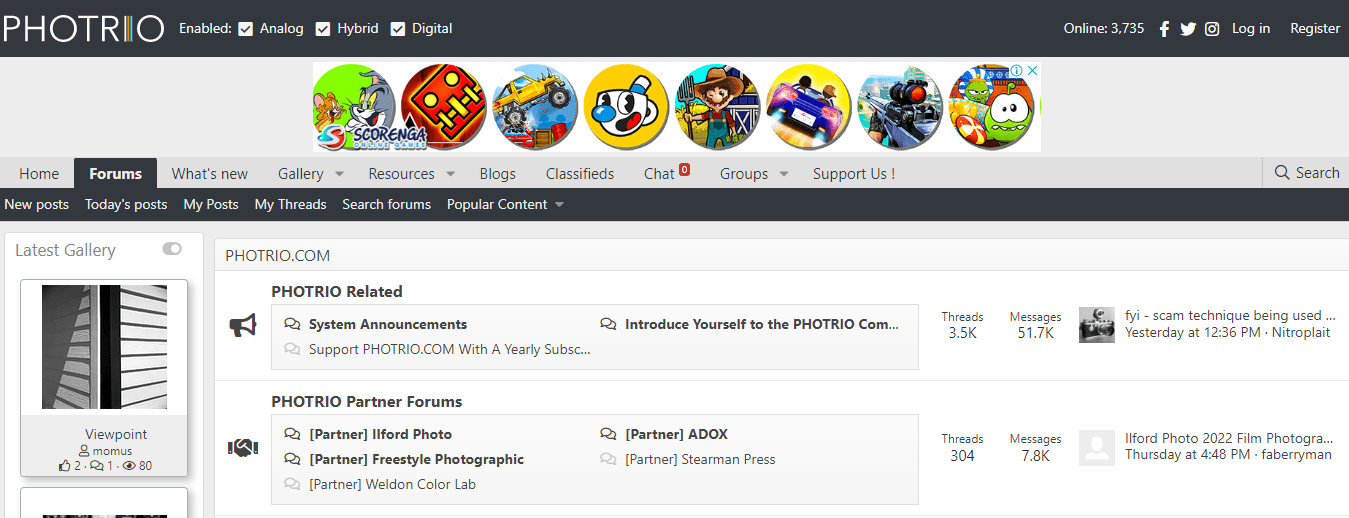Click the chat icon beside [Partner] ADOX
The height and width of the screenshot is (518, 1349).
point(608,434)
